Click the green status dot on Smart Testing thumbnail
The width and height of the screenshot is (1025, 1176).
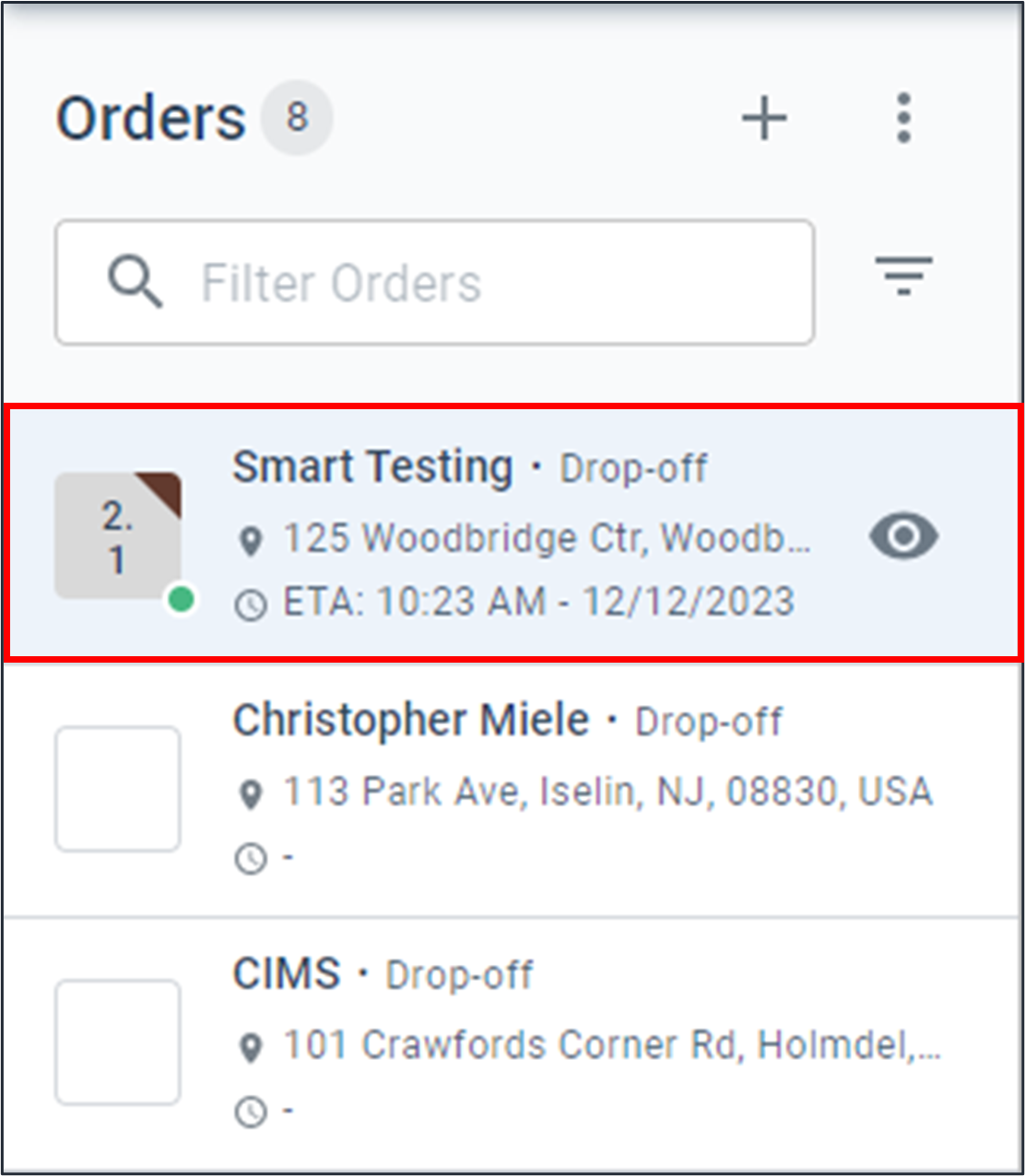click(181, 600)
